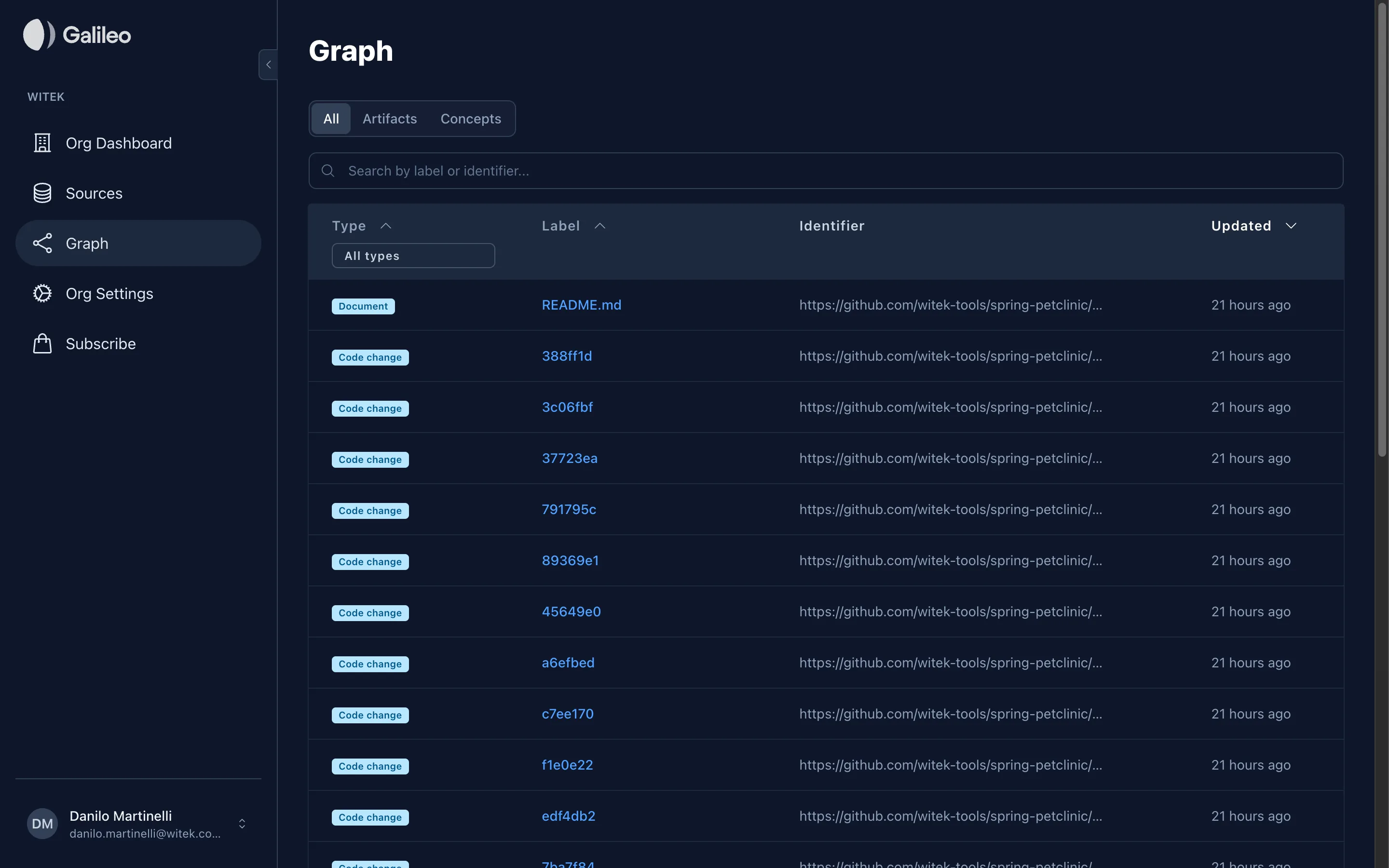Open Sources in the sidebar
Image resolution: width=1389 pixels, height=868 pixels.
[138, 193]
